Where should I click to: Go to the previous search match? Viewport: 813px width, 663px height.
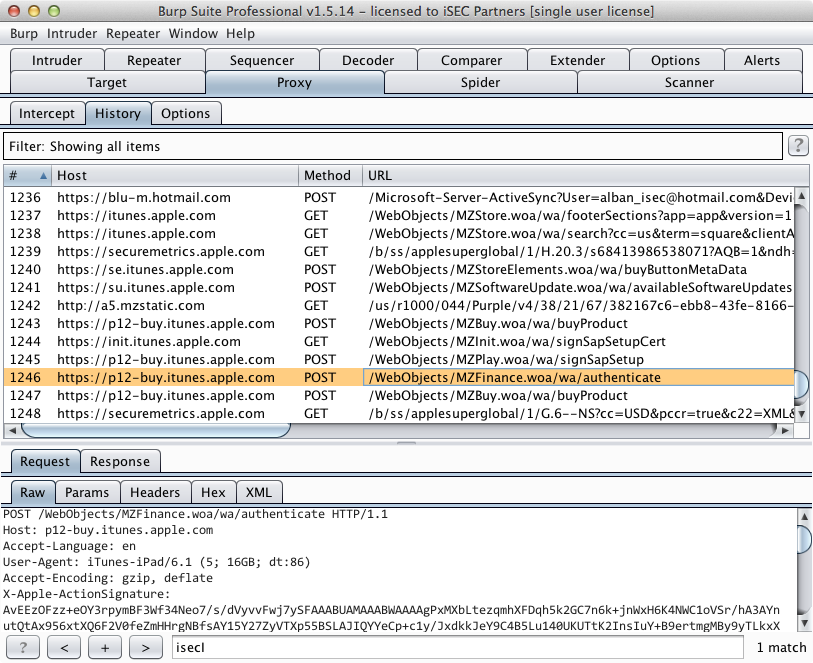[64, 647]
